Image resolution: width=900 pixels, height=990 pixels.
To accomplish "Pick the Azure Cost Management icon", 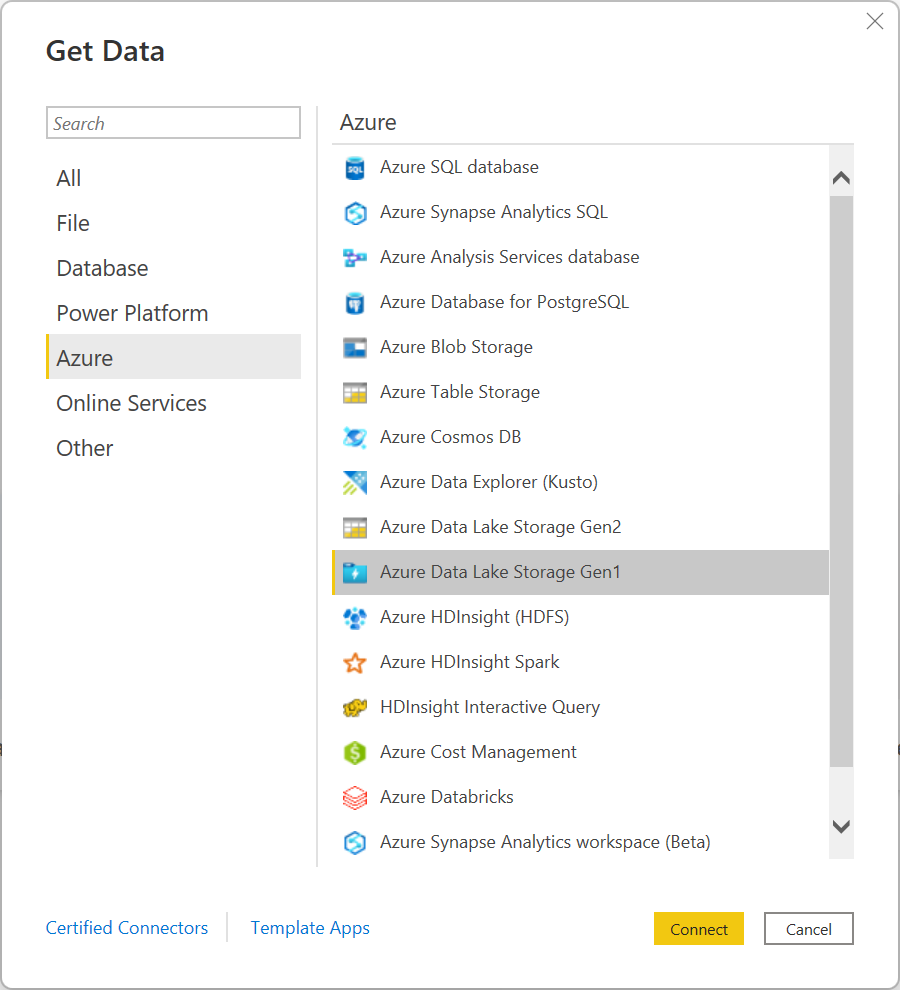I will pos(355,753).
